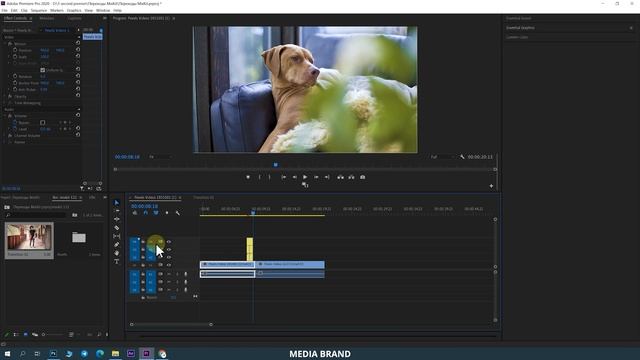Select the Track Select Forward tool
This screenshot has height=360, width=640.
pyautogui.click(x=117, y=211)
